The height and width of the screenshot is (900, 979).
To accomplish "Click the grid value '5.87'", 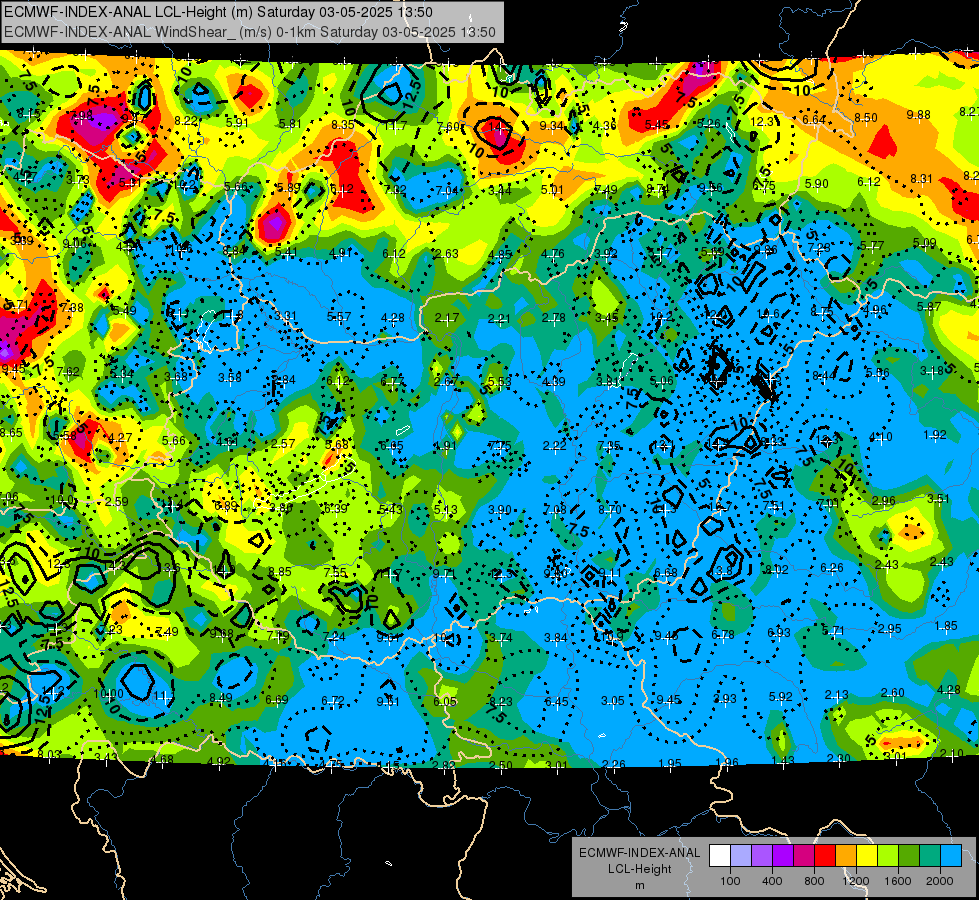I will click(x=929, y=307).
